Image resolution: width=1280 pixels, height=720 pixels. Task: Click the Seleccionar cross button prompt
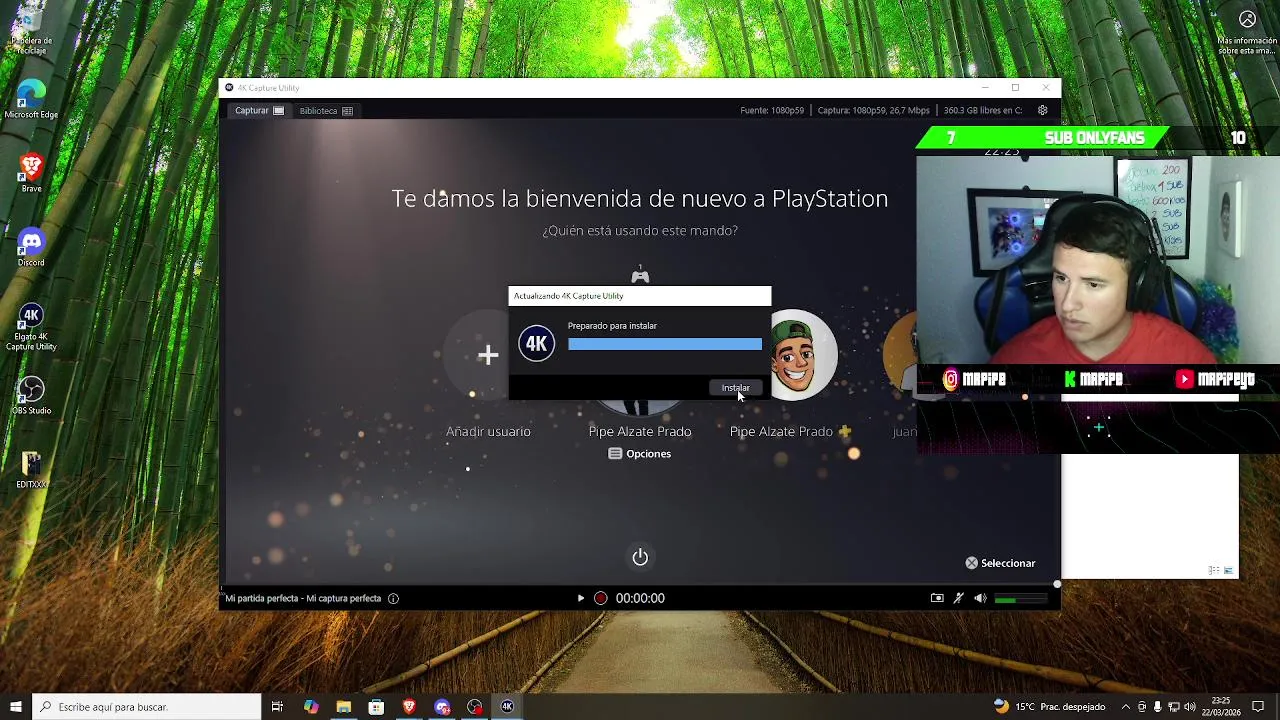(x=1000, y=563)
